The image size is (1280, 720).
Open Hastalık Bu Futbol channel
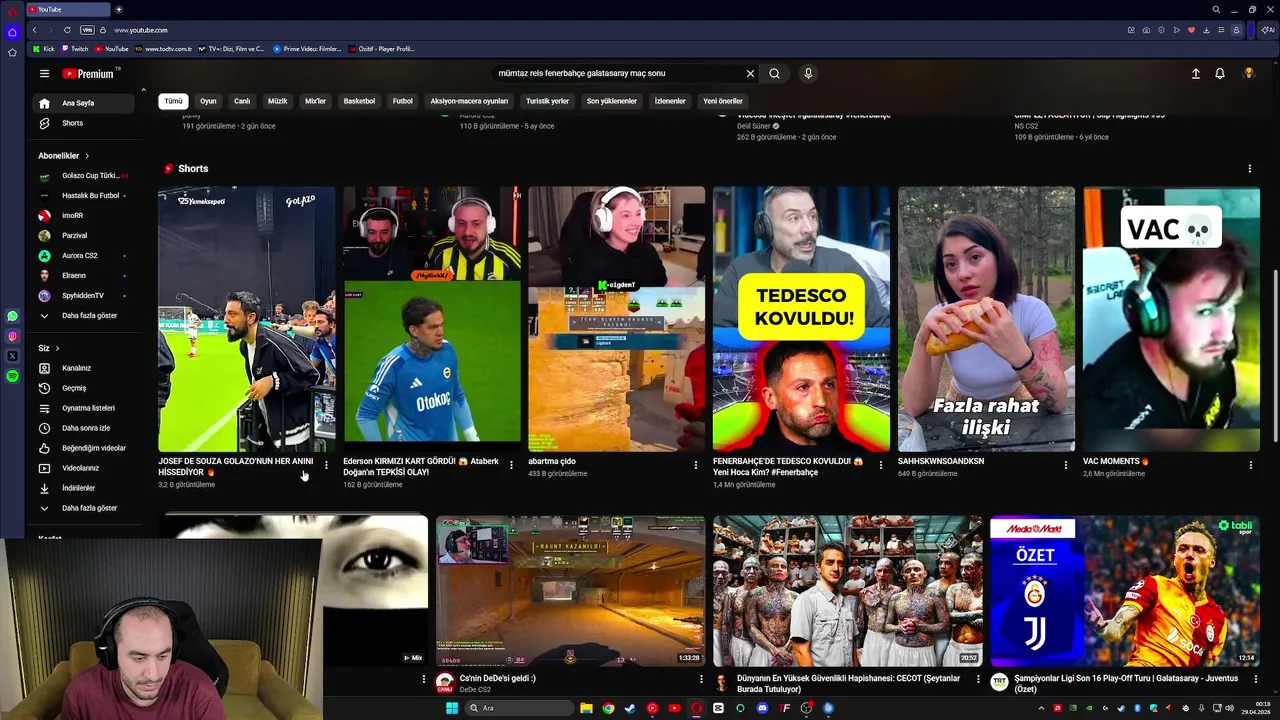click(x=85, y=196)
